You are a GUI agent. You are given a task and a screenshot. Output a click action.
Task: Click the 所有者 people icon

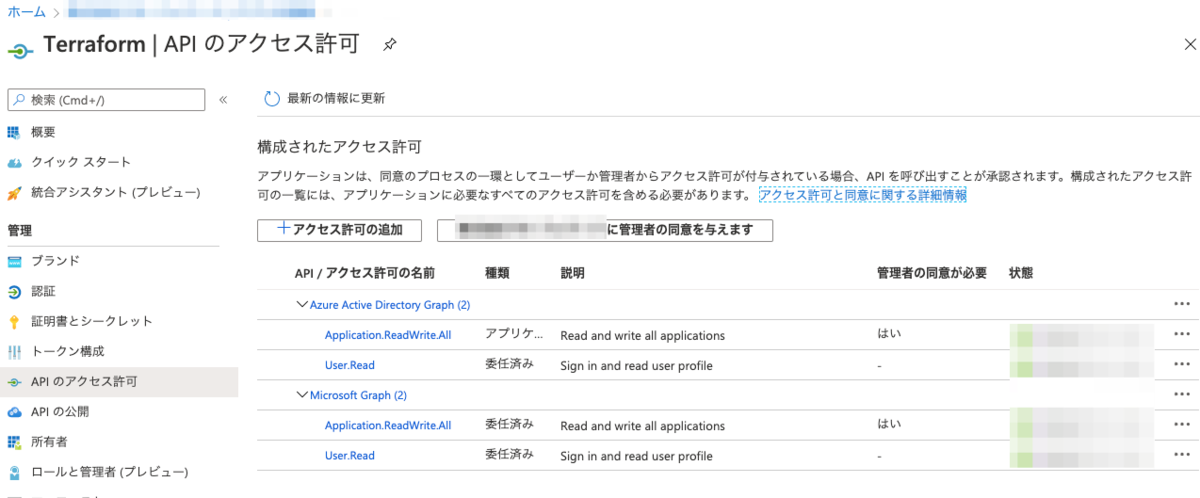click(x=14, y=442)
